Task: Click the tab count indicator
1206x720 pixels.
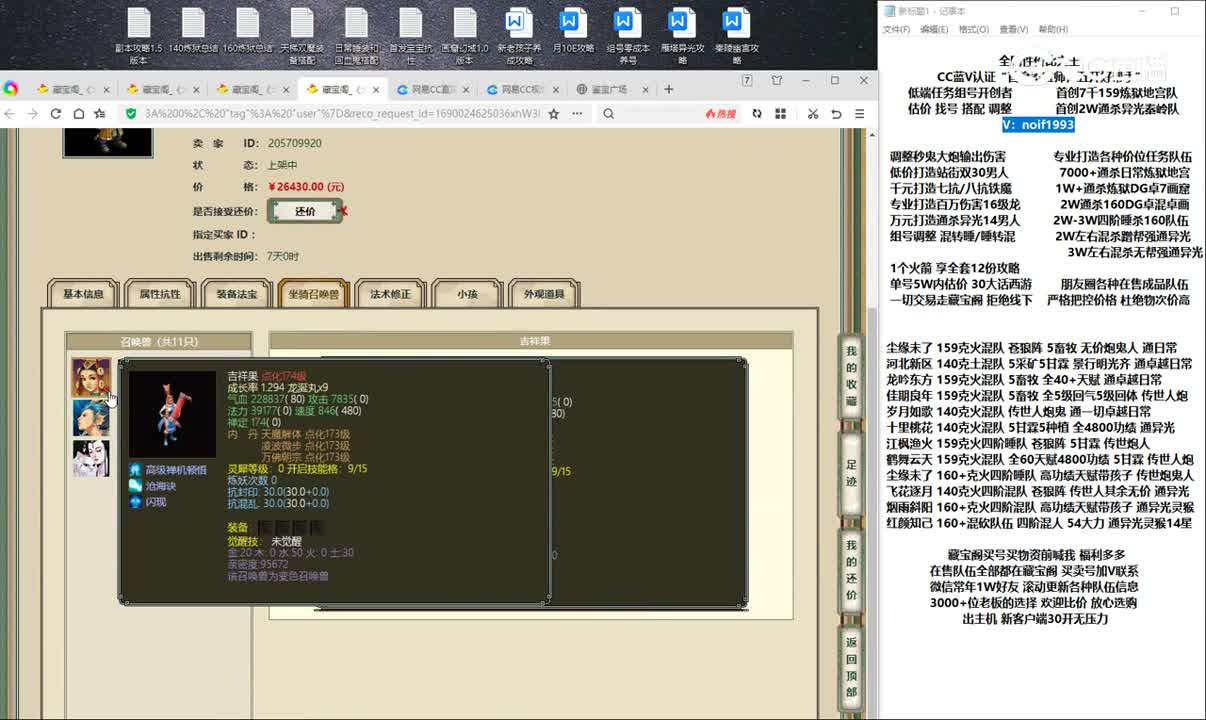Action: click(747, 80)
